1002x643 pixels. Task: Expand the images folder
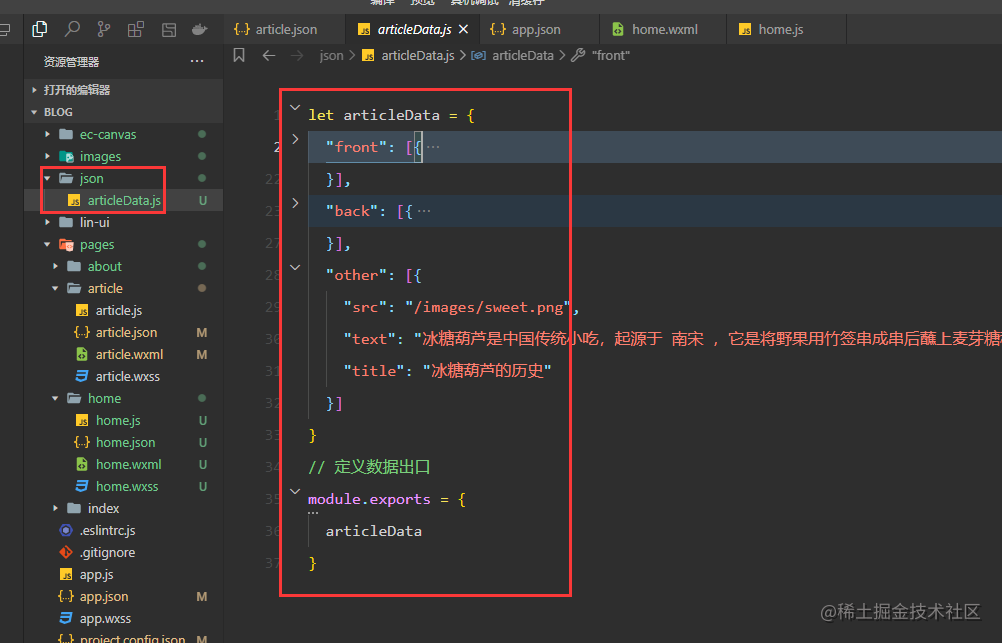[123, 157]
